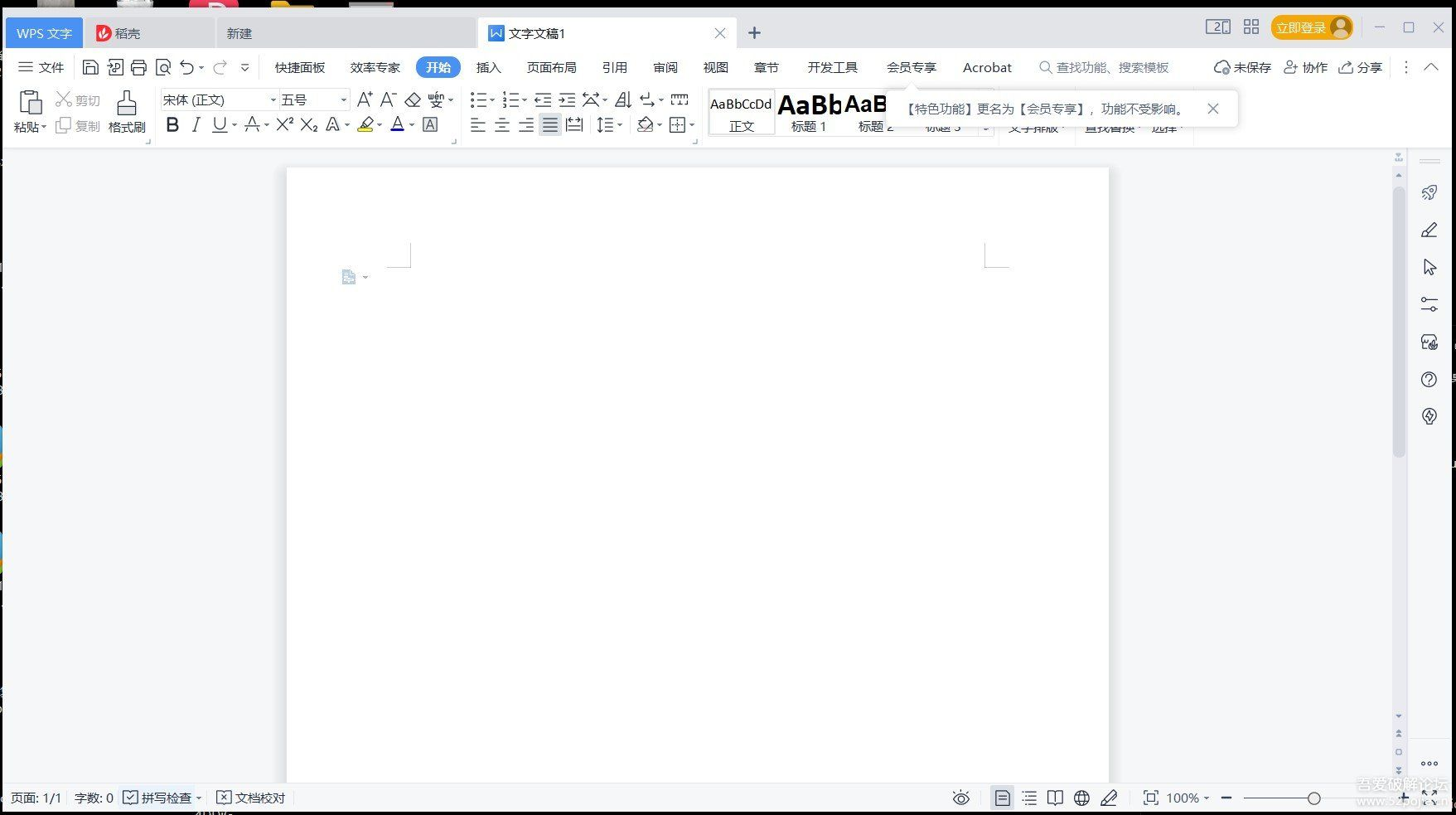Viewport: 1456px width, 815px height.
Task: Toggle Superscript formatting
Action: 285,125
